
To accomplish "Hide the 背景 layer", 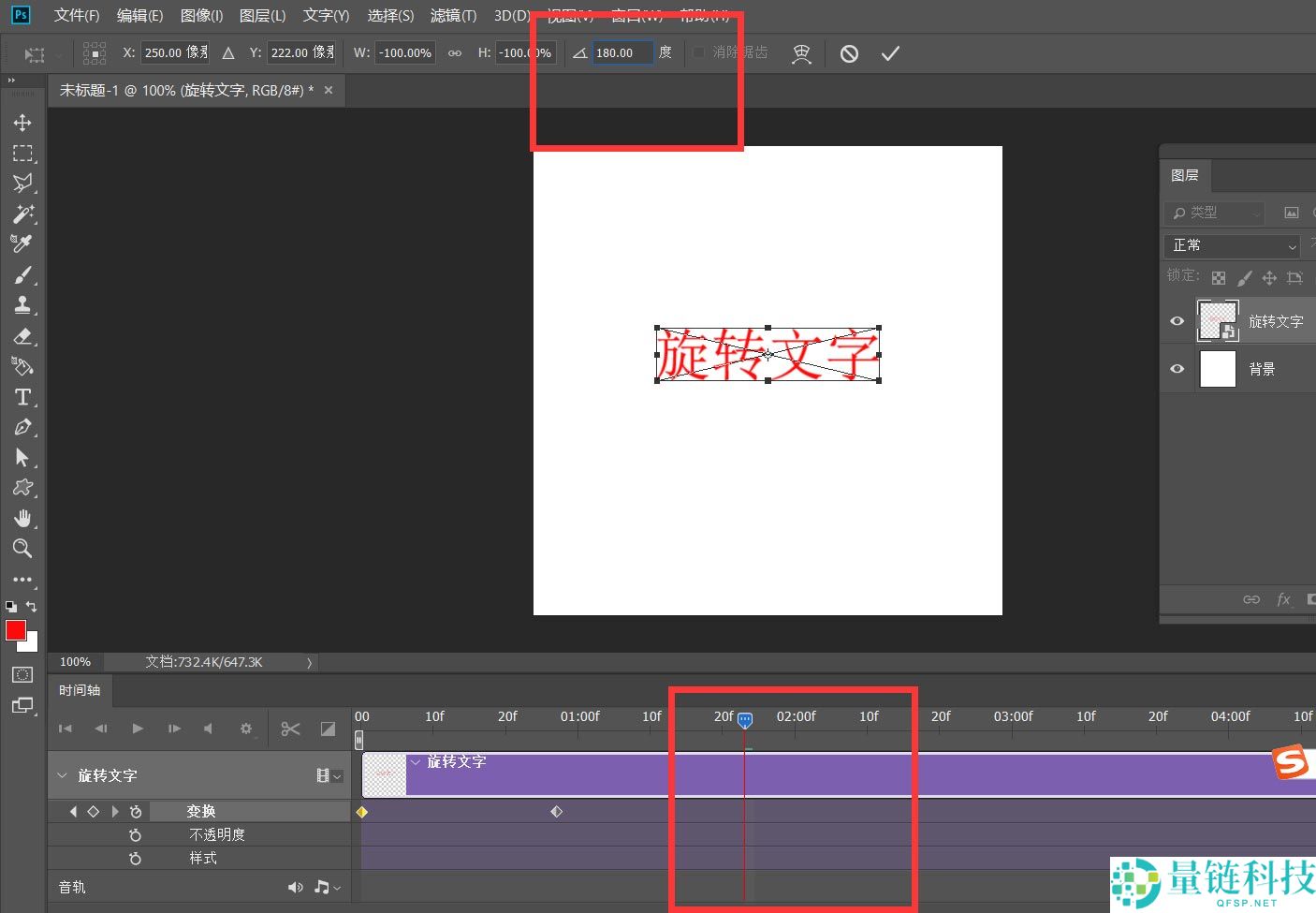I will [x=1177, y=369].
